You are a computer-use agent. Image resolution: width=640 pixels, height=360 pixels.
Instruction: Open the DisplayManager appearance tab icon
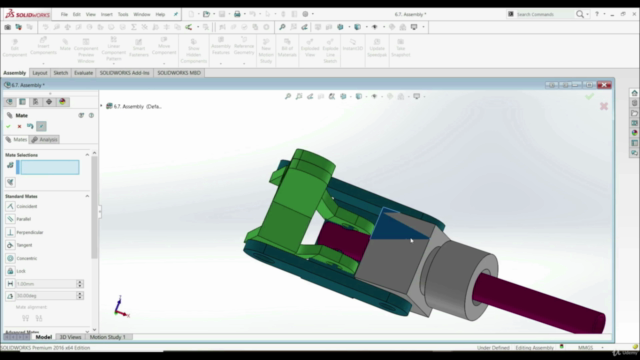point(62,102)
